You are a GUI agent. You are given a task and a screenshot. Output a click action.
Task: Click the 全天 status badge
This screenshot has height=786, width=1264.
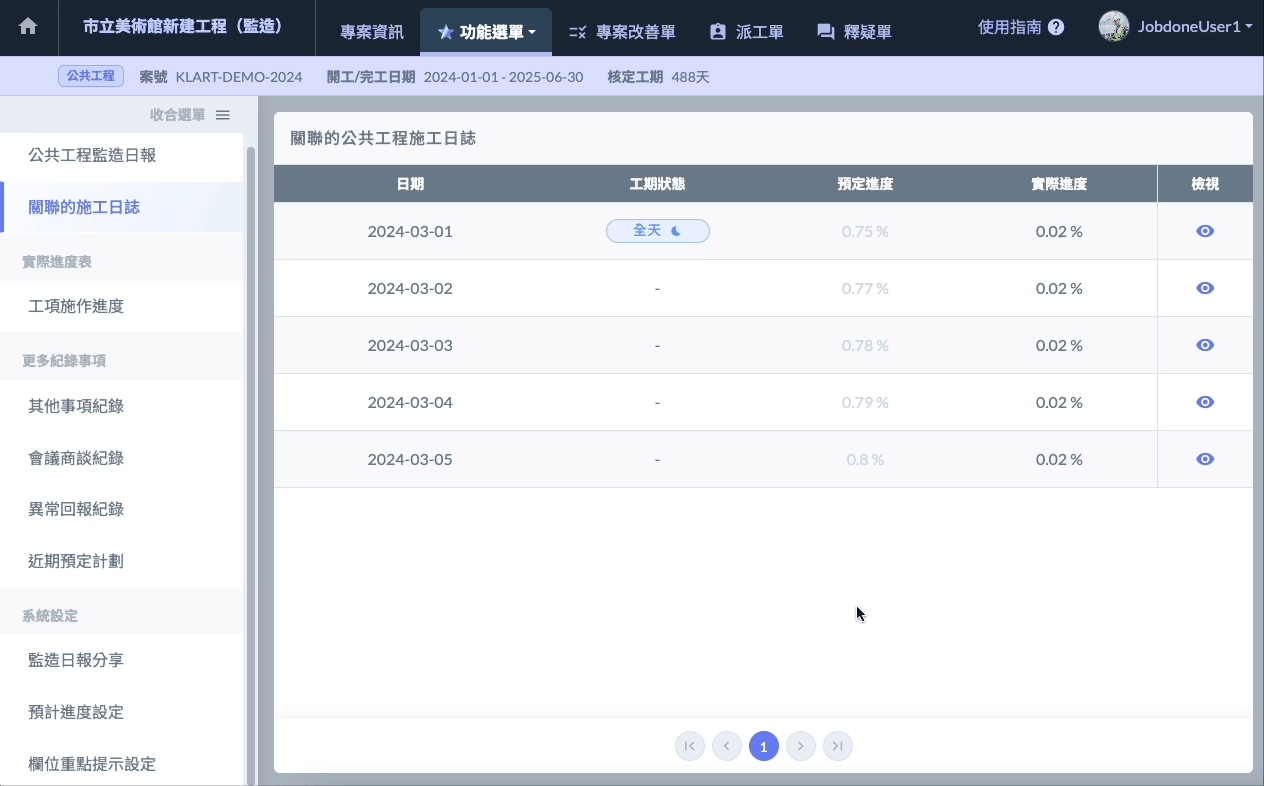(657, 231)
